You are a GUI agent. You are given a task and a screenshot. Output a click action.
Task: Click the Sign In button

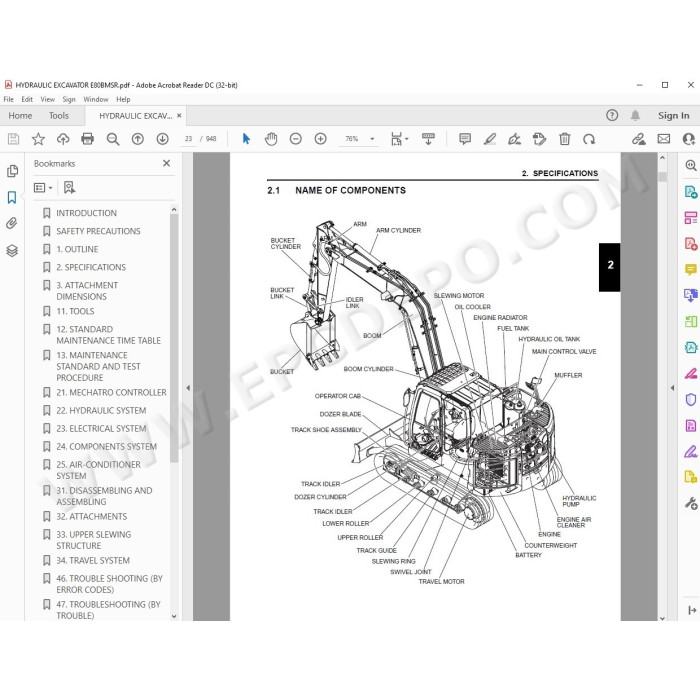[x=673, y=116]
